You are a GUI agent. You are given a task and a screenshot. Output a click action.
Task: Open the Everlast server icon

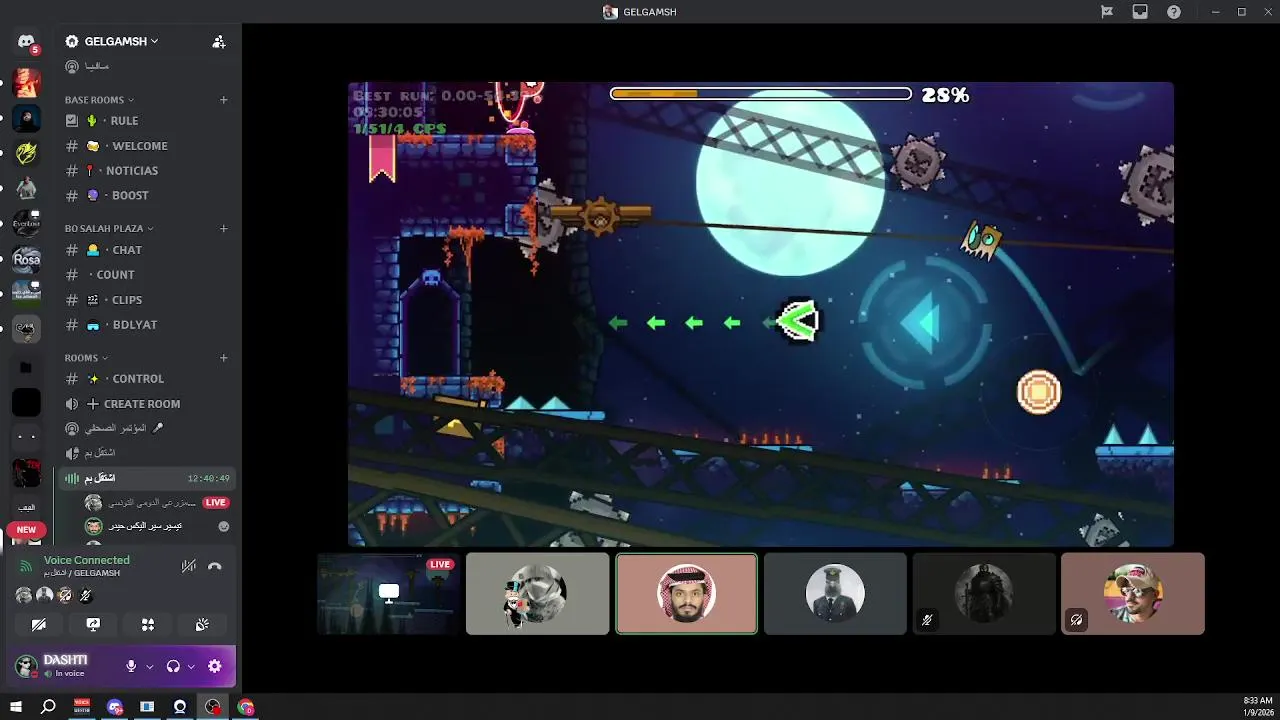[x=26, y=222]
